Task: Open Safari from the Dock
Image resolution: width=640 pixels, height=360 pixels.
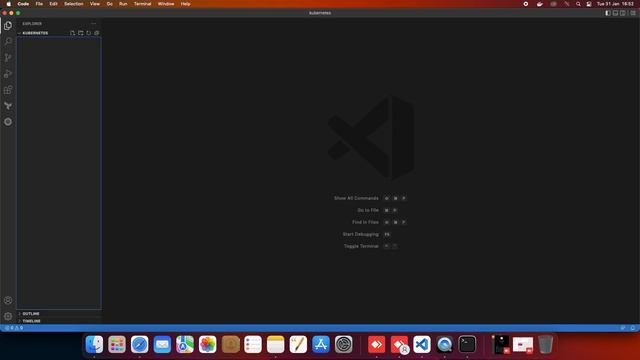Action: pos(140,344)
